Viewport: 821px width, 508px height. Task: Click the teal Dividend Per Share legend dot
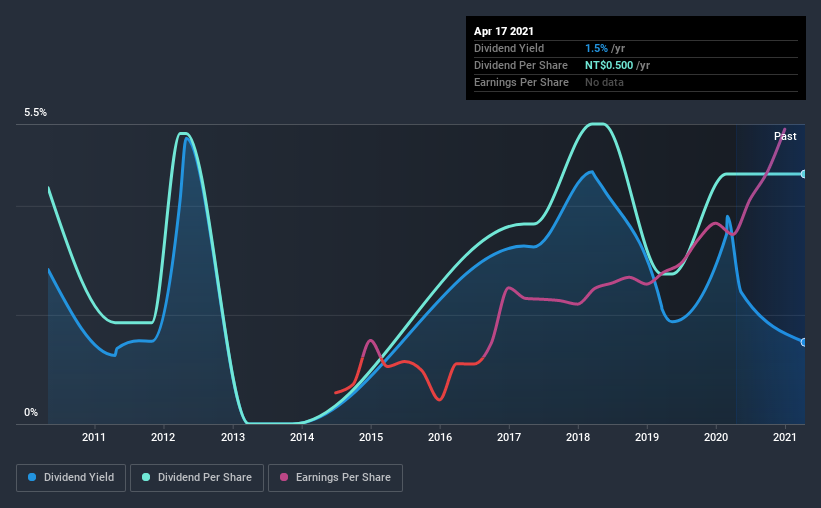coord(146,477)
